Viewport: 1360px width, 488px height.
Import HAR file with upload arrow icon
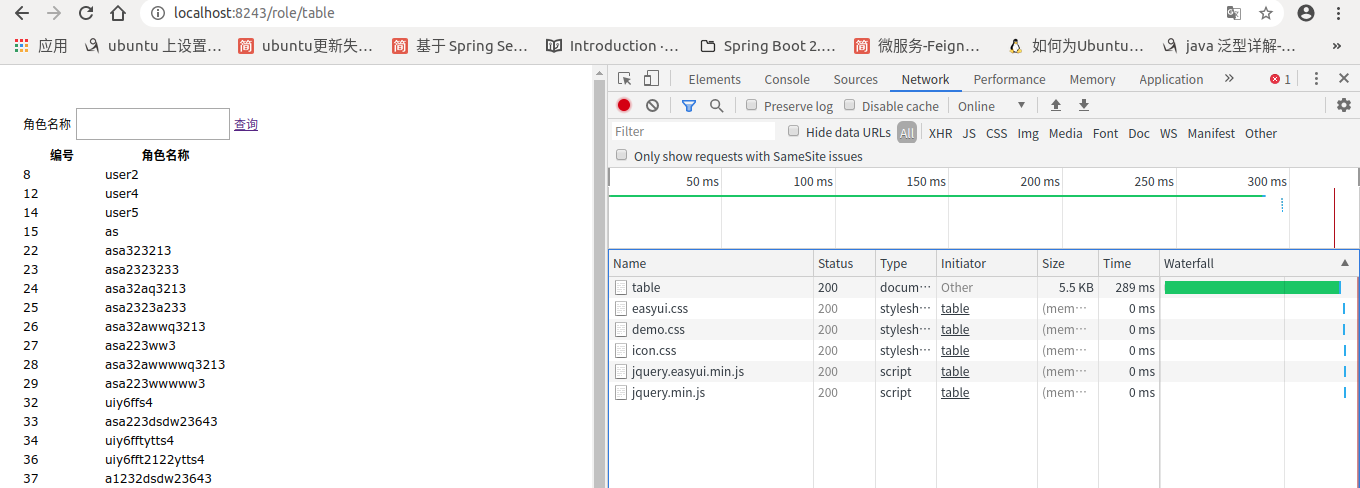pos(1055,105)
